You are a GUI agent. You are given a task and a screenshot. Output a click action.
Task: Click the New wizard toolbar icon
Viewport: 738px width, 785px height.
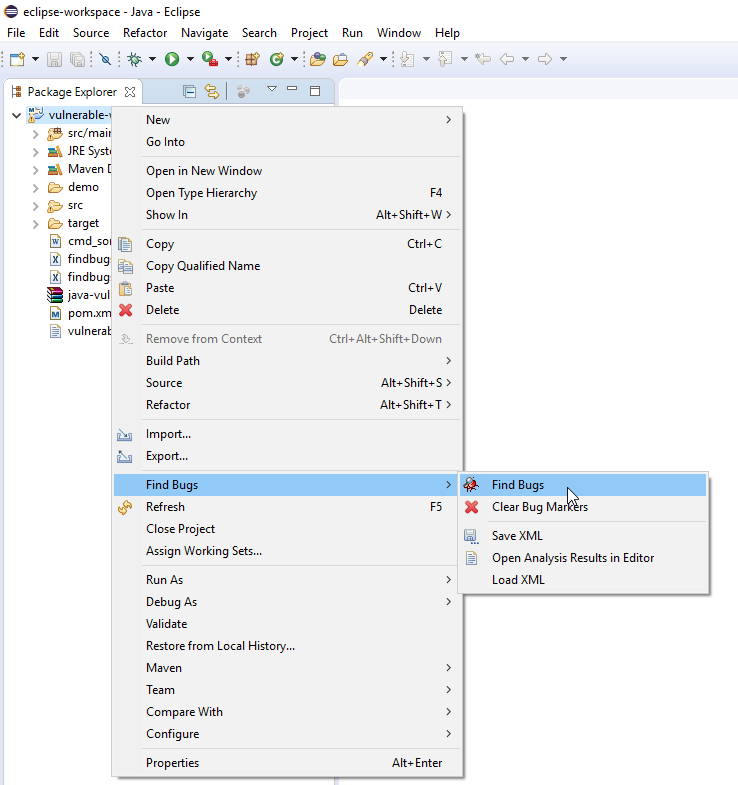click(18, 59)
